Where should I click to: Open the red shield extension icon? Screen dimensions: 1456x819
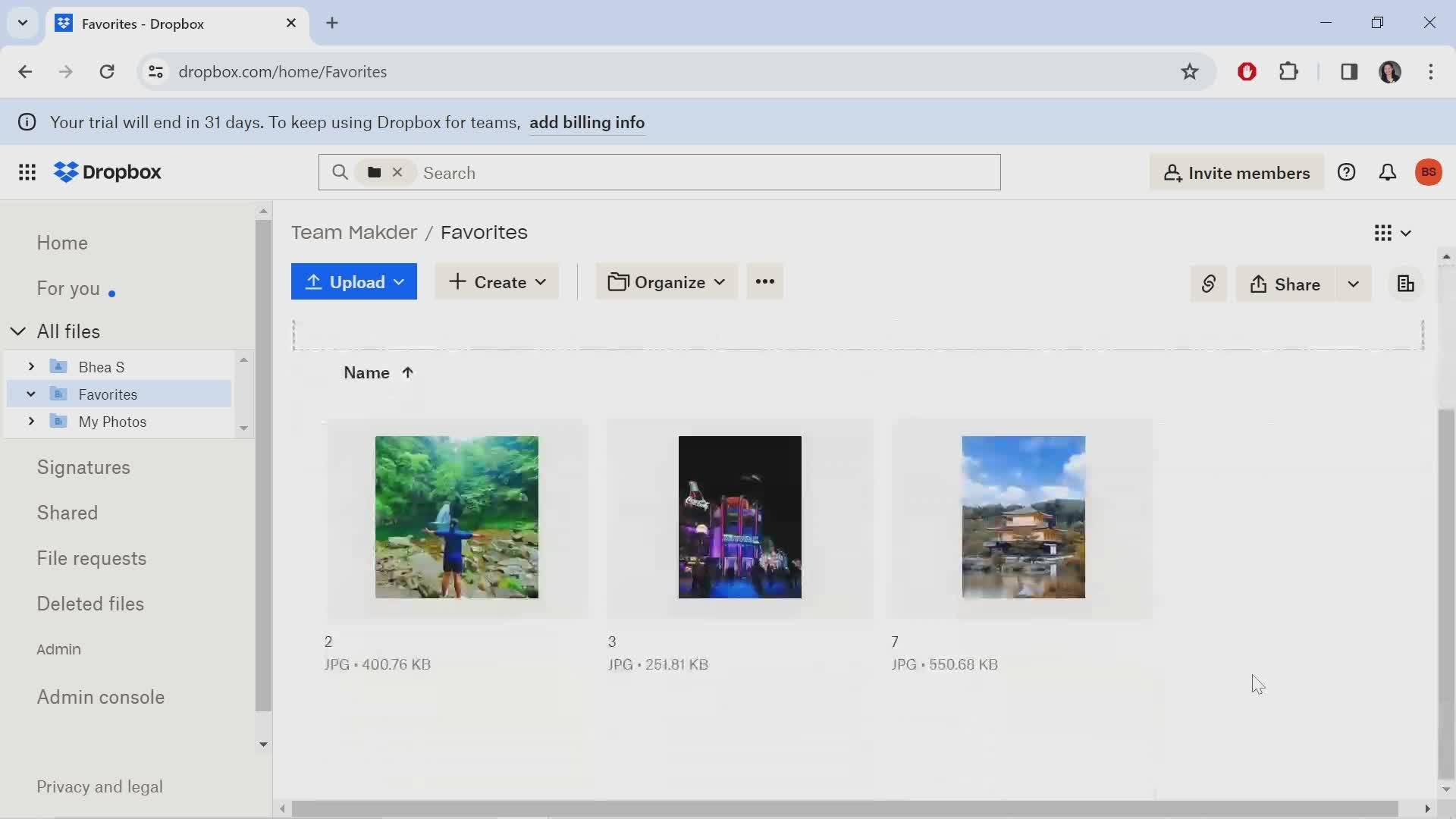click(x=1247, y=72)
